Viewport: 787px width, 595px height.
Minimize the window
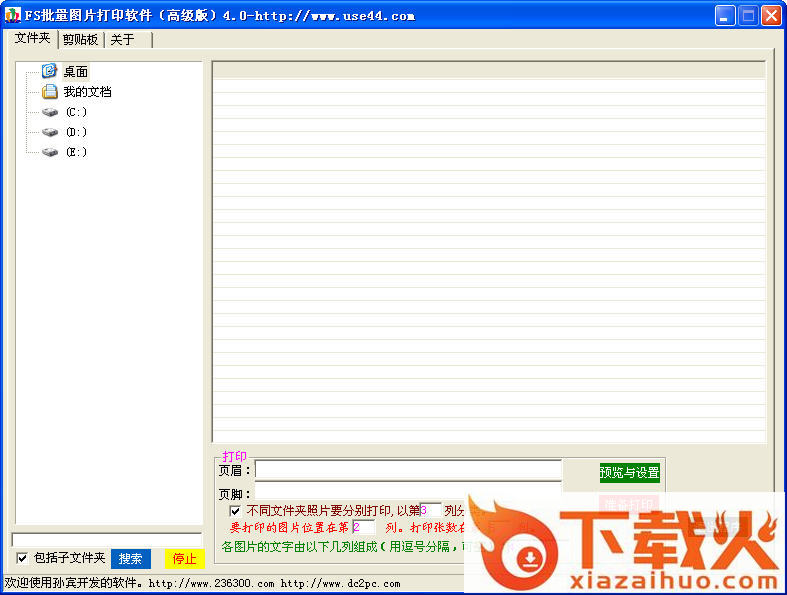click(724, 16)
